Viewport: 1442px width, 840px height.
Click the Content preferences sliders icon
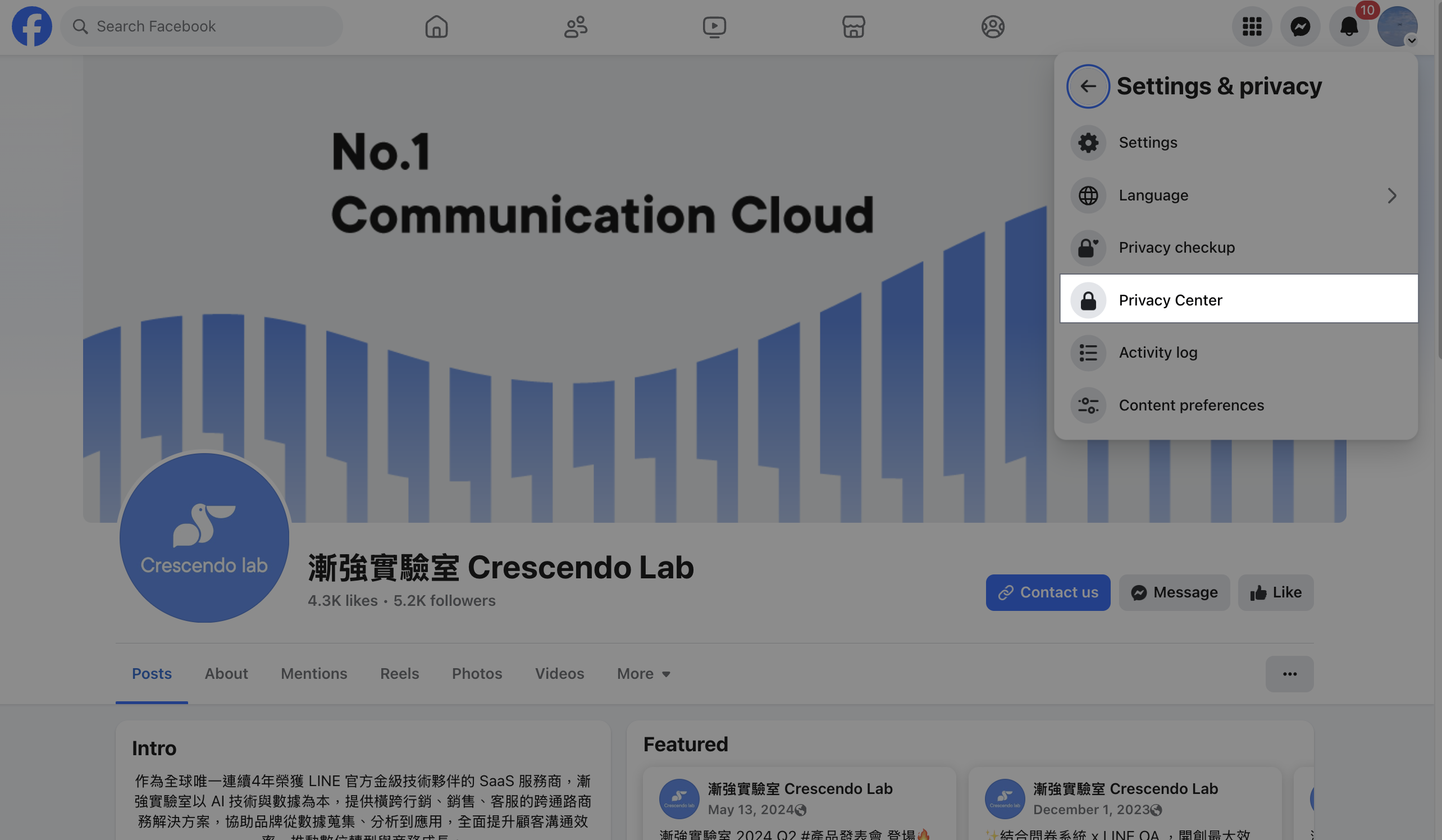1088,406
